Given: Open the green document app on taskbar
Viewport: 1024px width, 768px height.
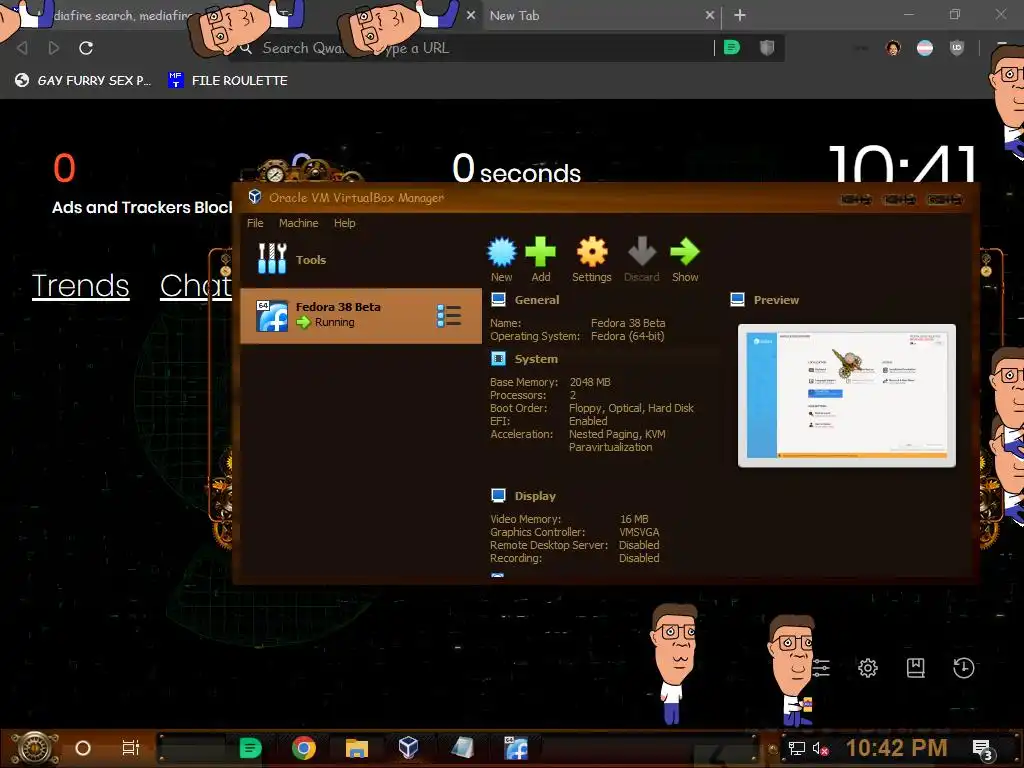Looking at the screenshot, I should (x=250, y=748).
